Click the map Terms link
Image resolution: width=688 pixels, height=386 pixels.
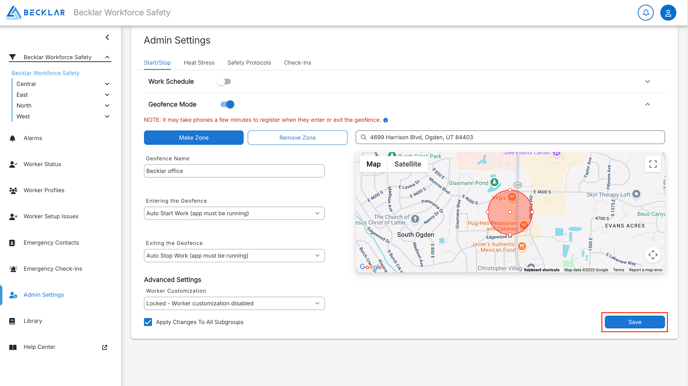click(618, 270)
